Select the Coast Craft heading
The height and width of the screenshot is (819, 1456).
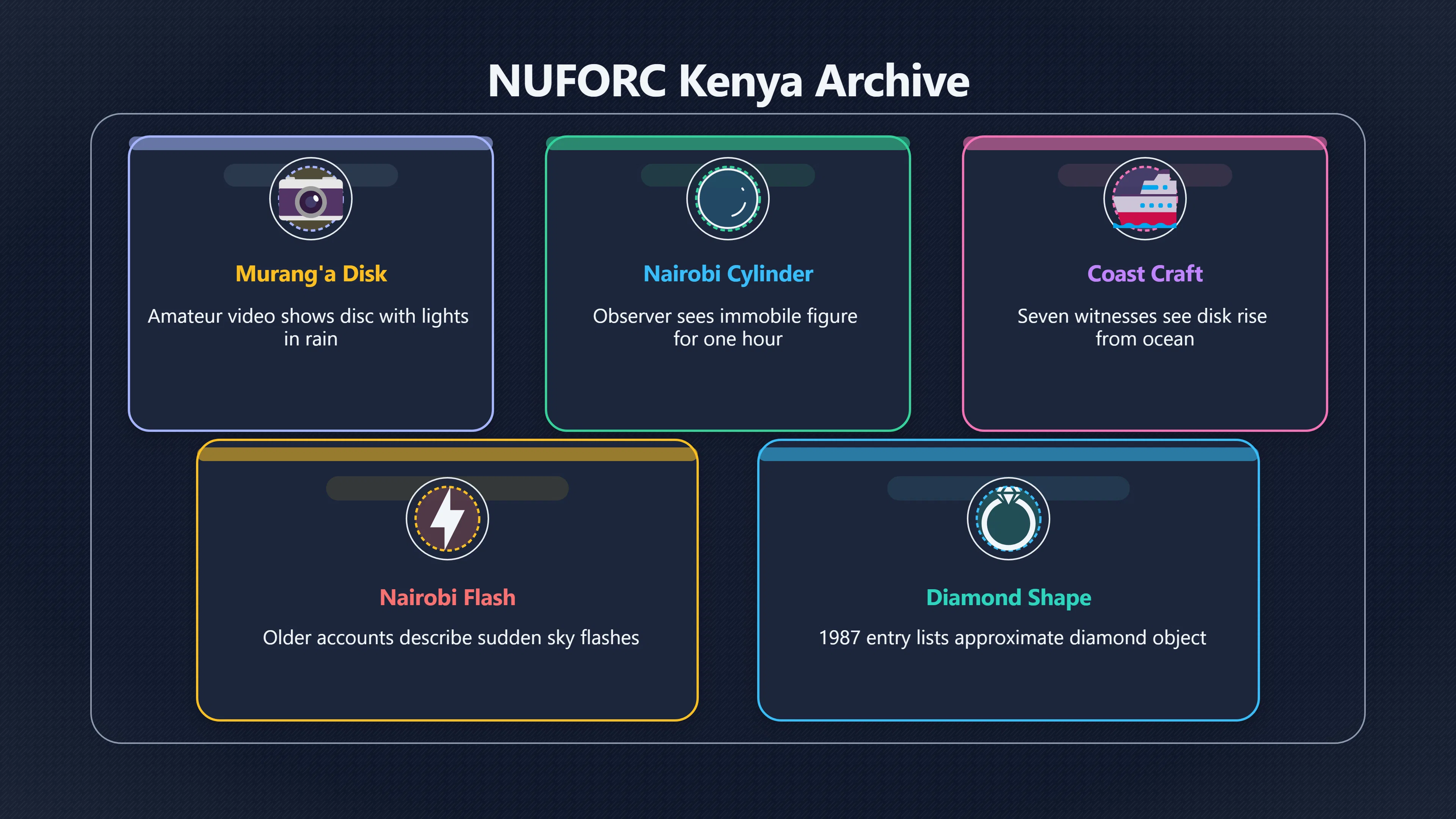click(1145, 274)
